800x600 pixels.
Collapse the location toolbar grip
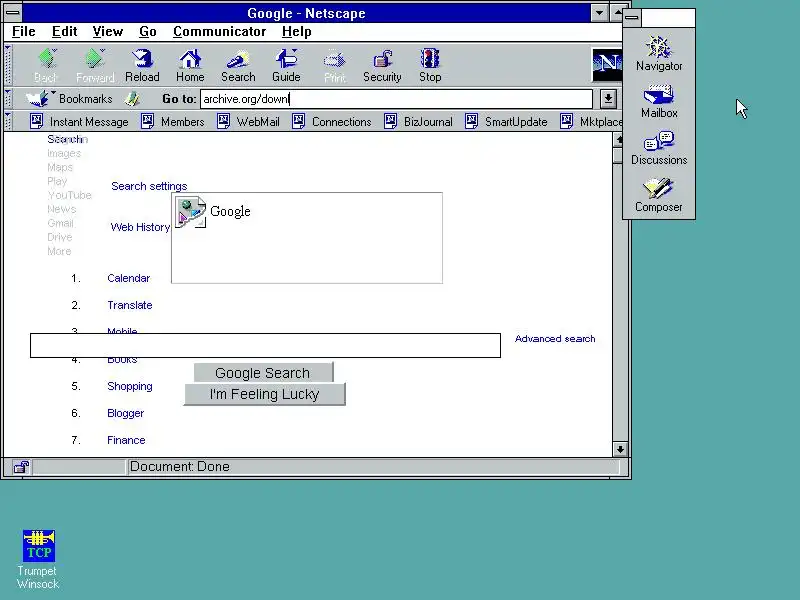[x=8, y=98]
